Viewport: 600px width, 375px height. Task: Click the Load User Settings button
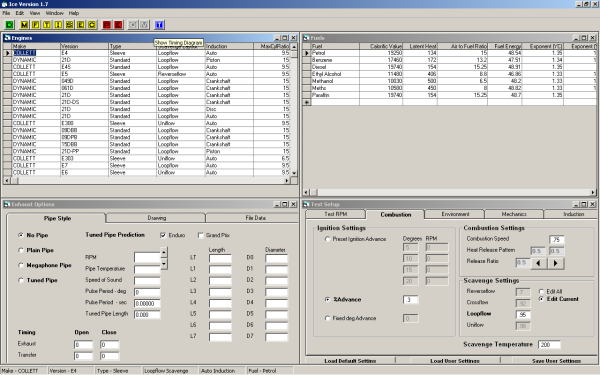click(x=455, y=360)
